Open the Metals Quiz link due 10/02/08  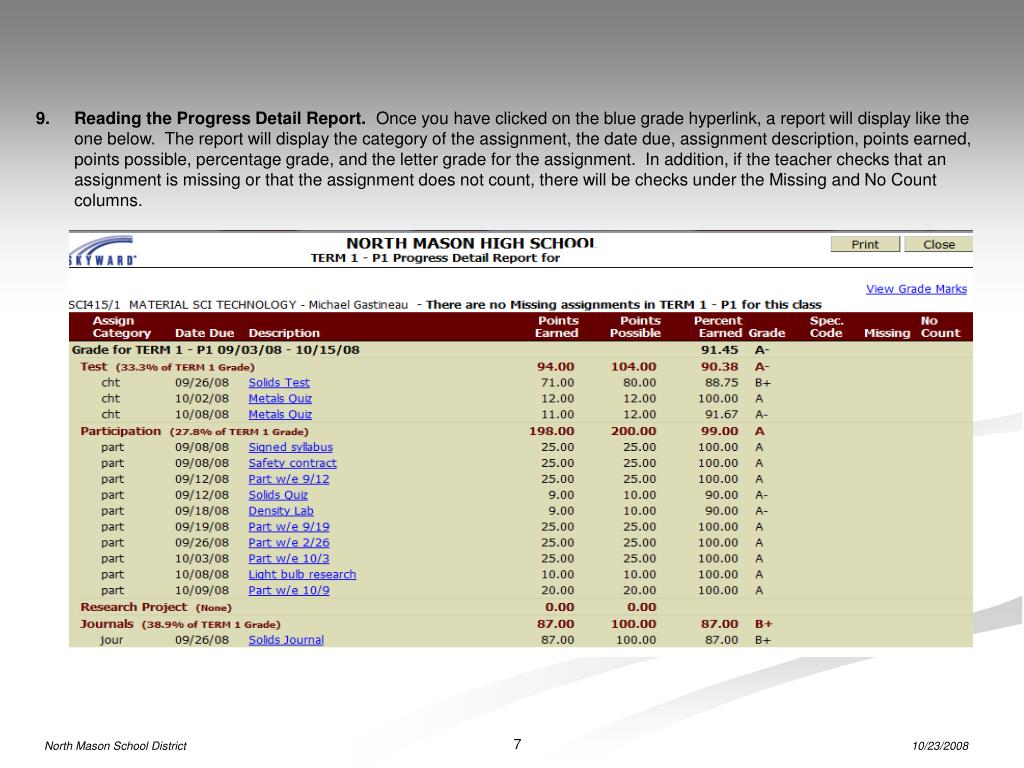coord(280,398)
